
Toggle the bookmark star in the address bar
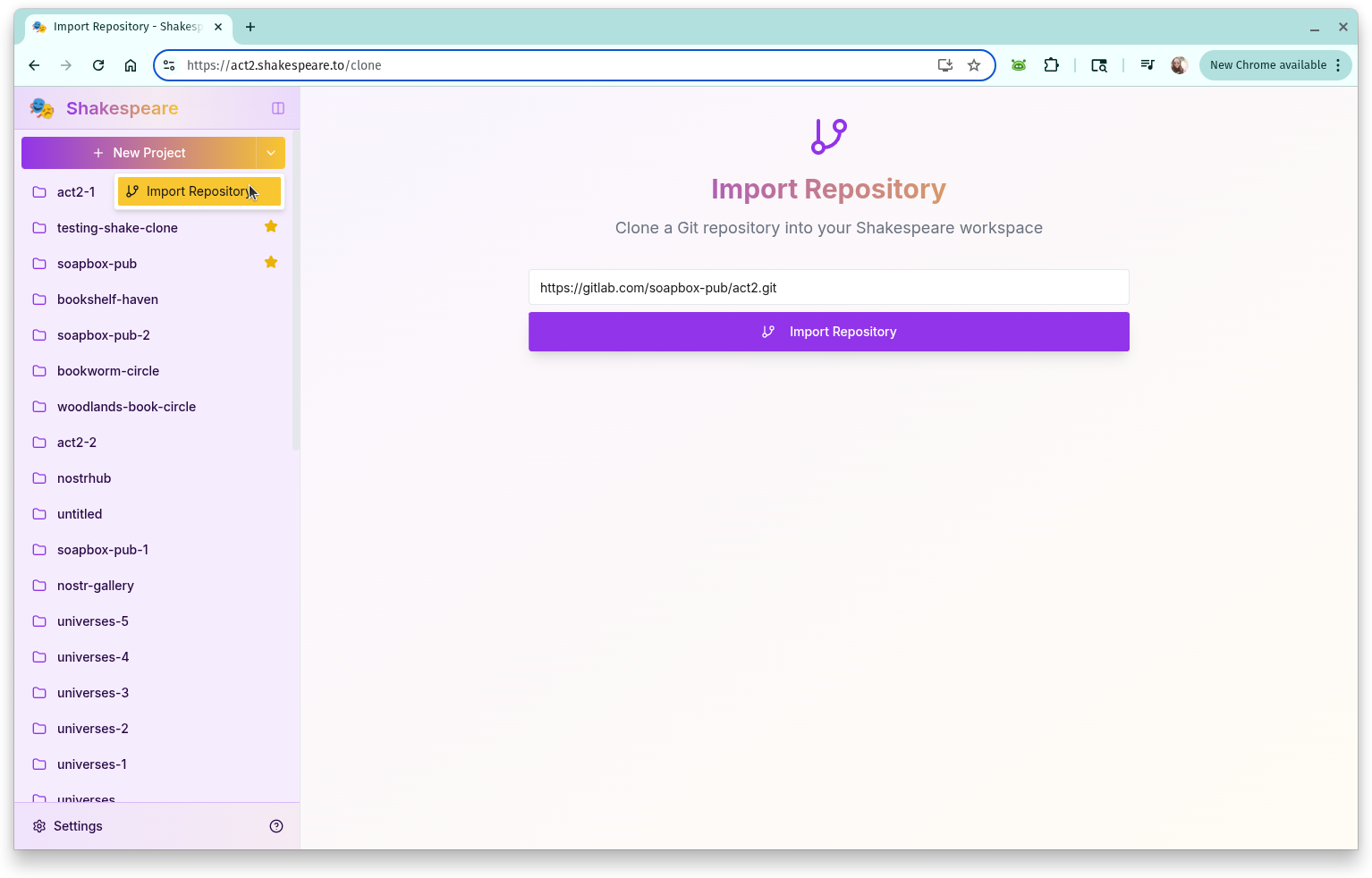pos(974,64)
